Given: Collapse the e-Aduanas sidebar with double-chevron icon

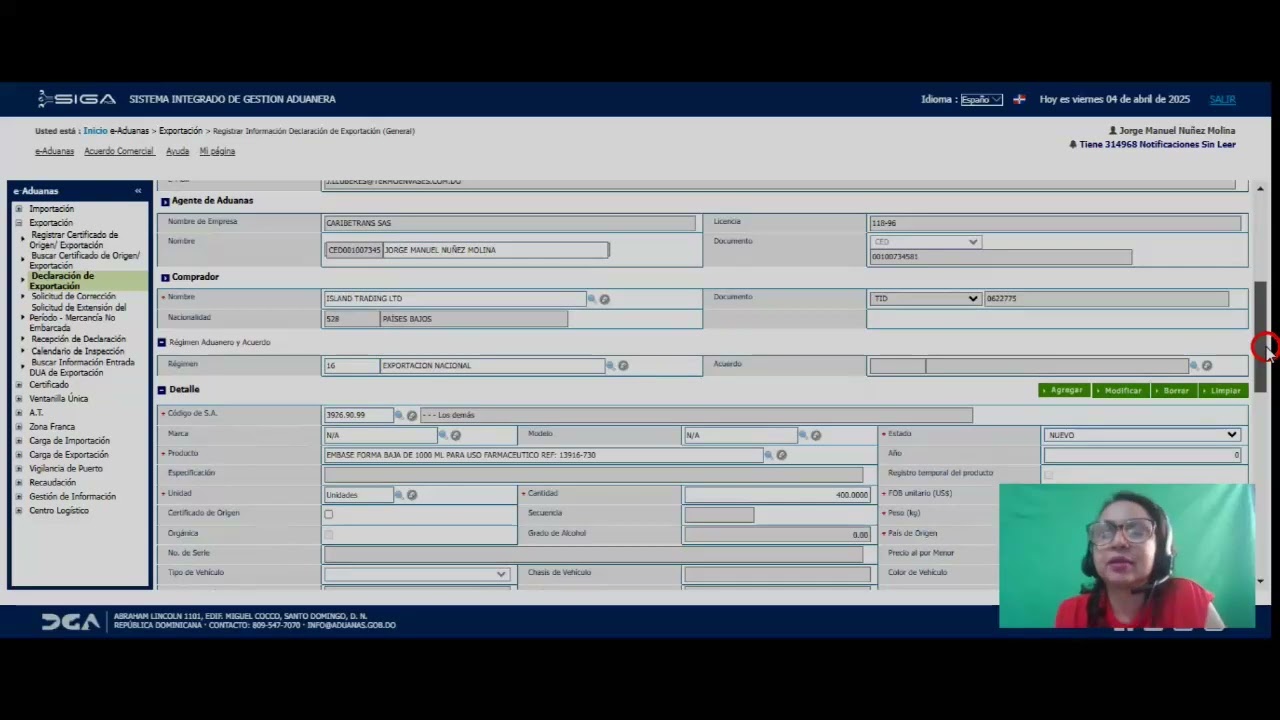Looking at the screenshot, I should click(138, 191).
